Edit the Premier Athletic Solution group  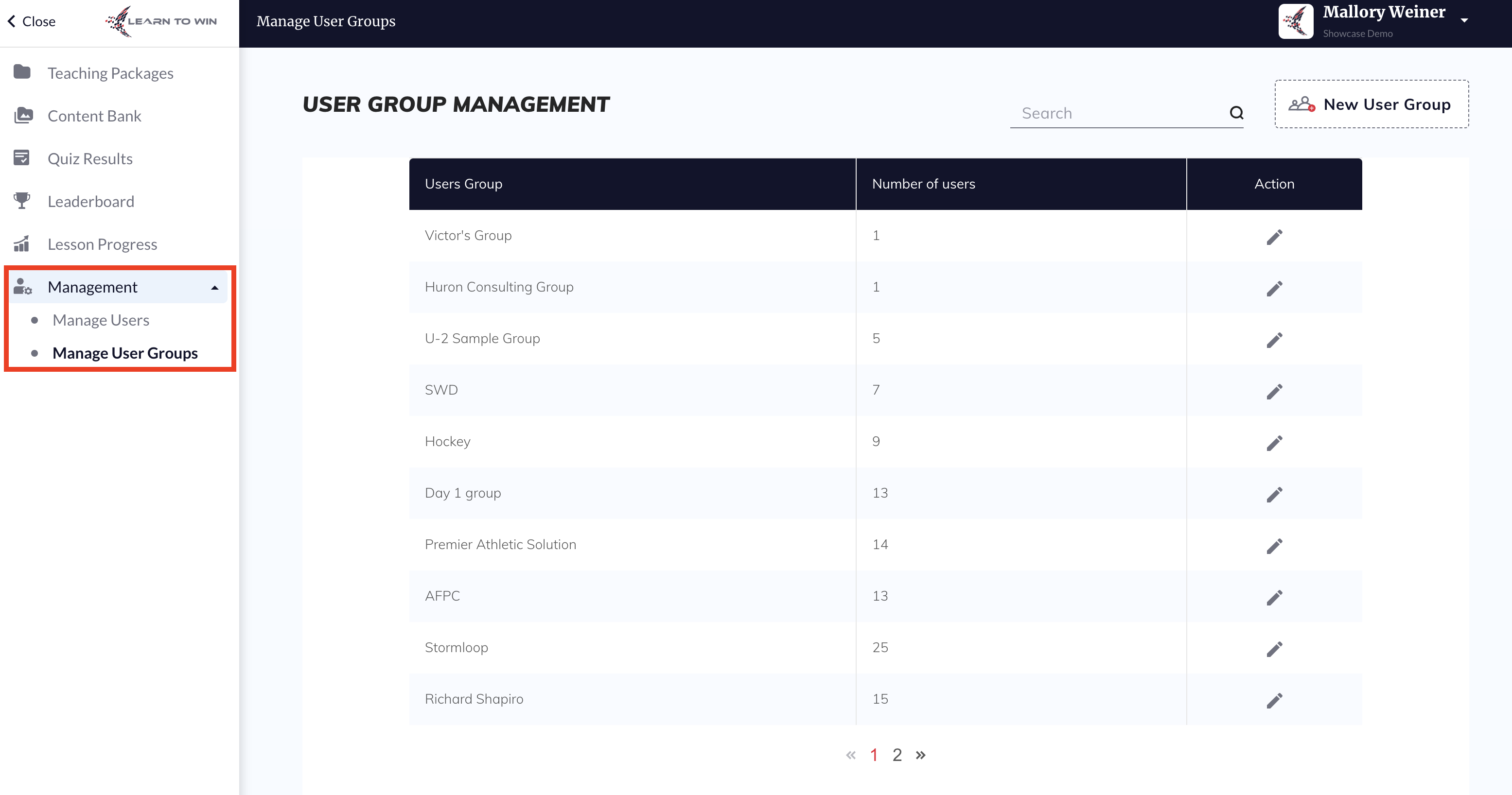pyautogui.click(x=1274, y=546)
